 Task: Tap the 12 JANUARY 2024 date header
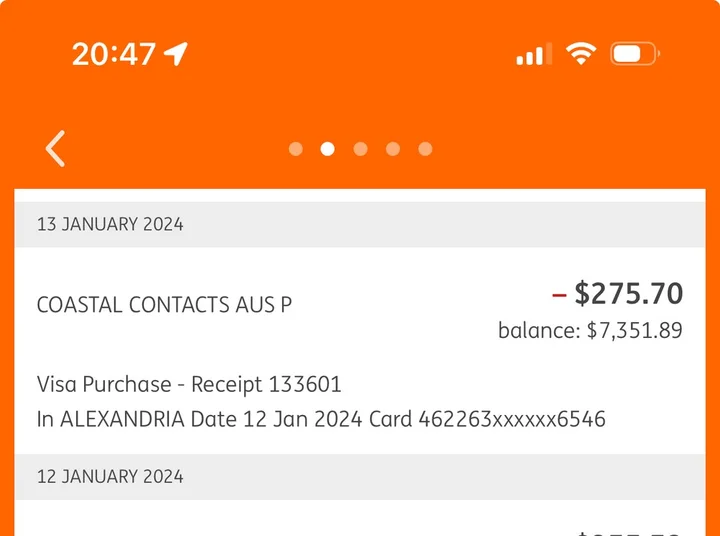tap(360, 477)
